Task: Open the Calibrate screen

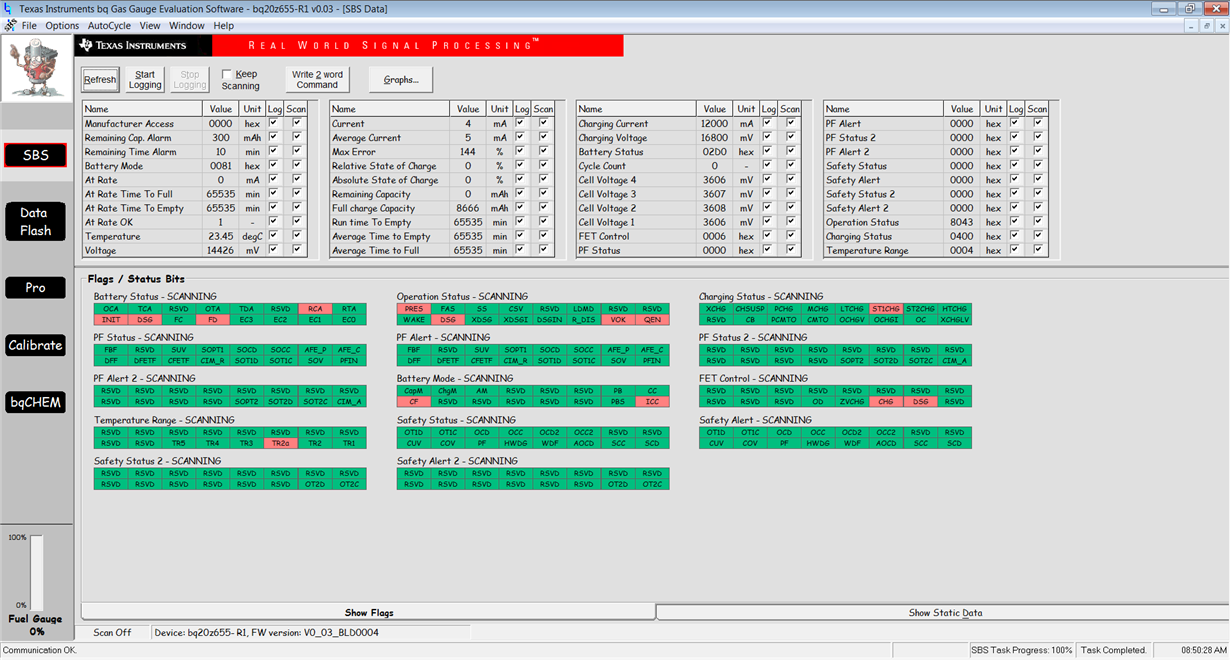Action: 35,345
